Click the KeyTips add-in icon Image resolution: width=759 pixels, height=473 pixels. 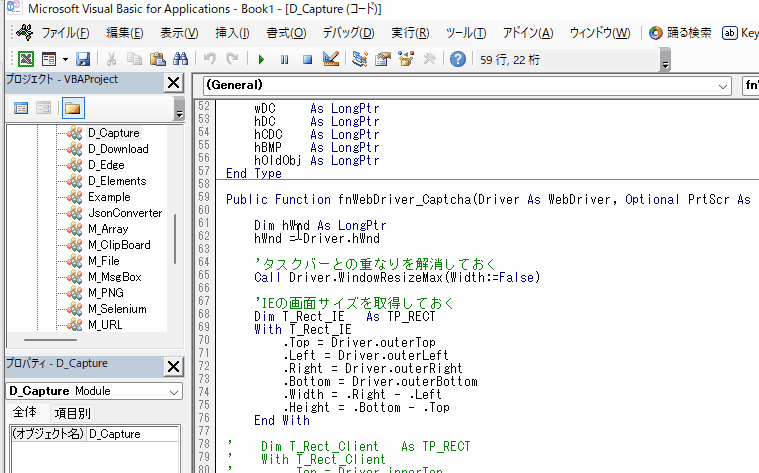pos(729,33)
